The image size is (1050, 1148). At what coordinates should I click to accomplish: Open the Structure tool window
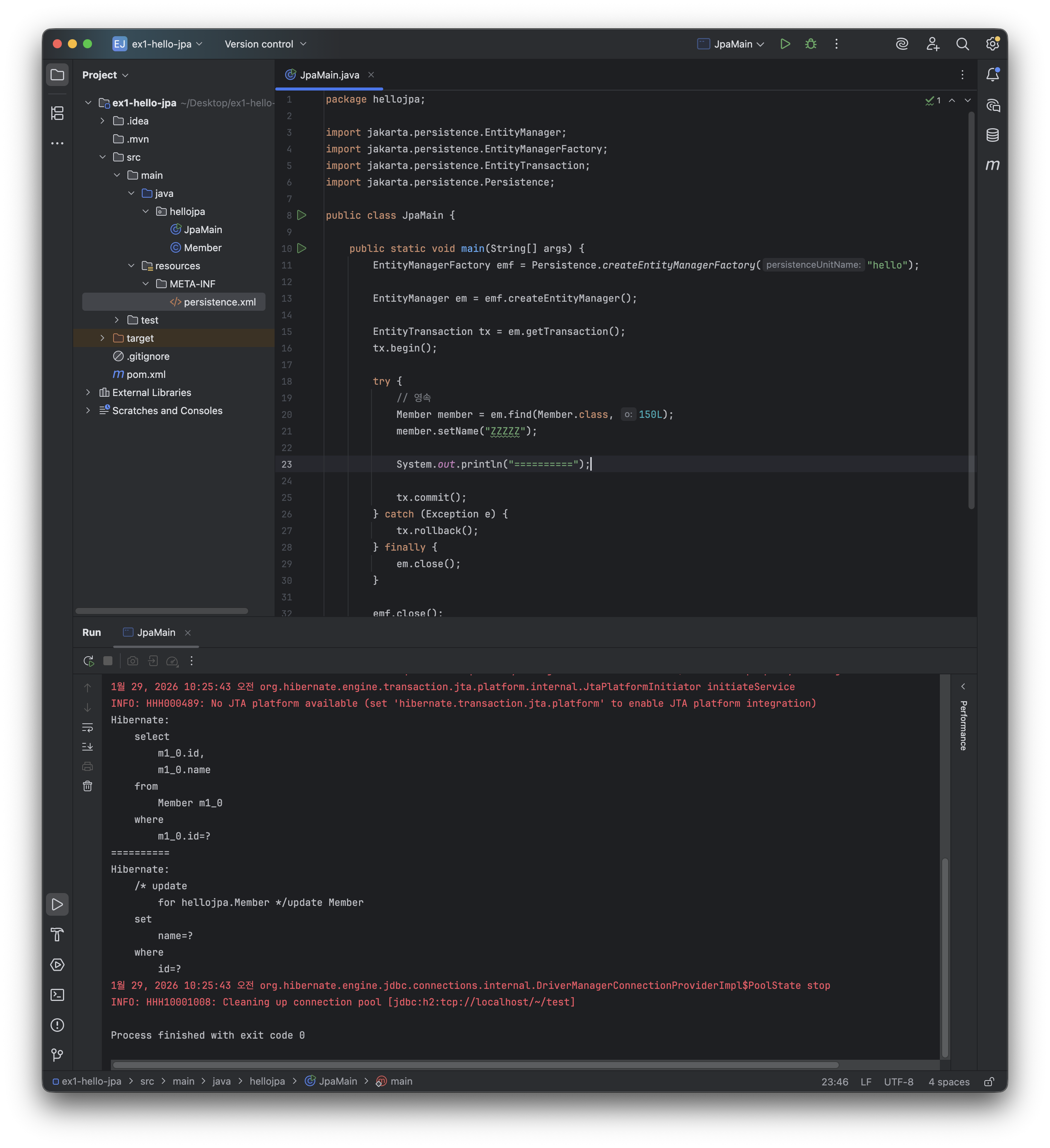pos(57,113)
